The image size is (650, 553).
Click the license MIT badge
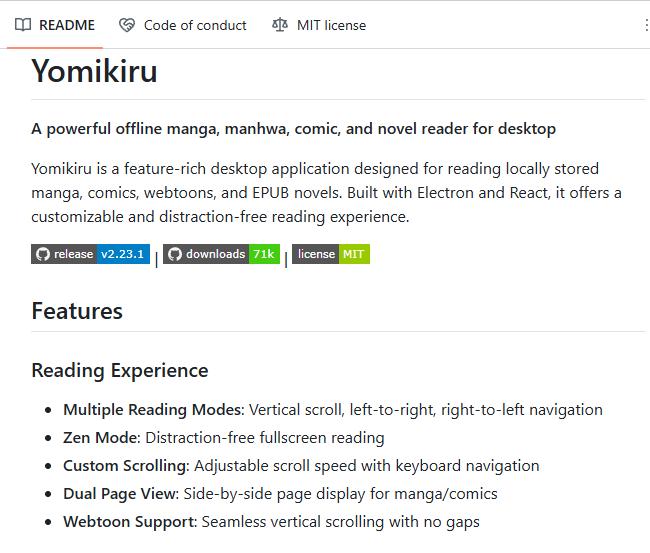331,254
